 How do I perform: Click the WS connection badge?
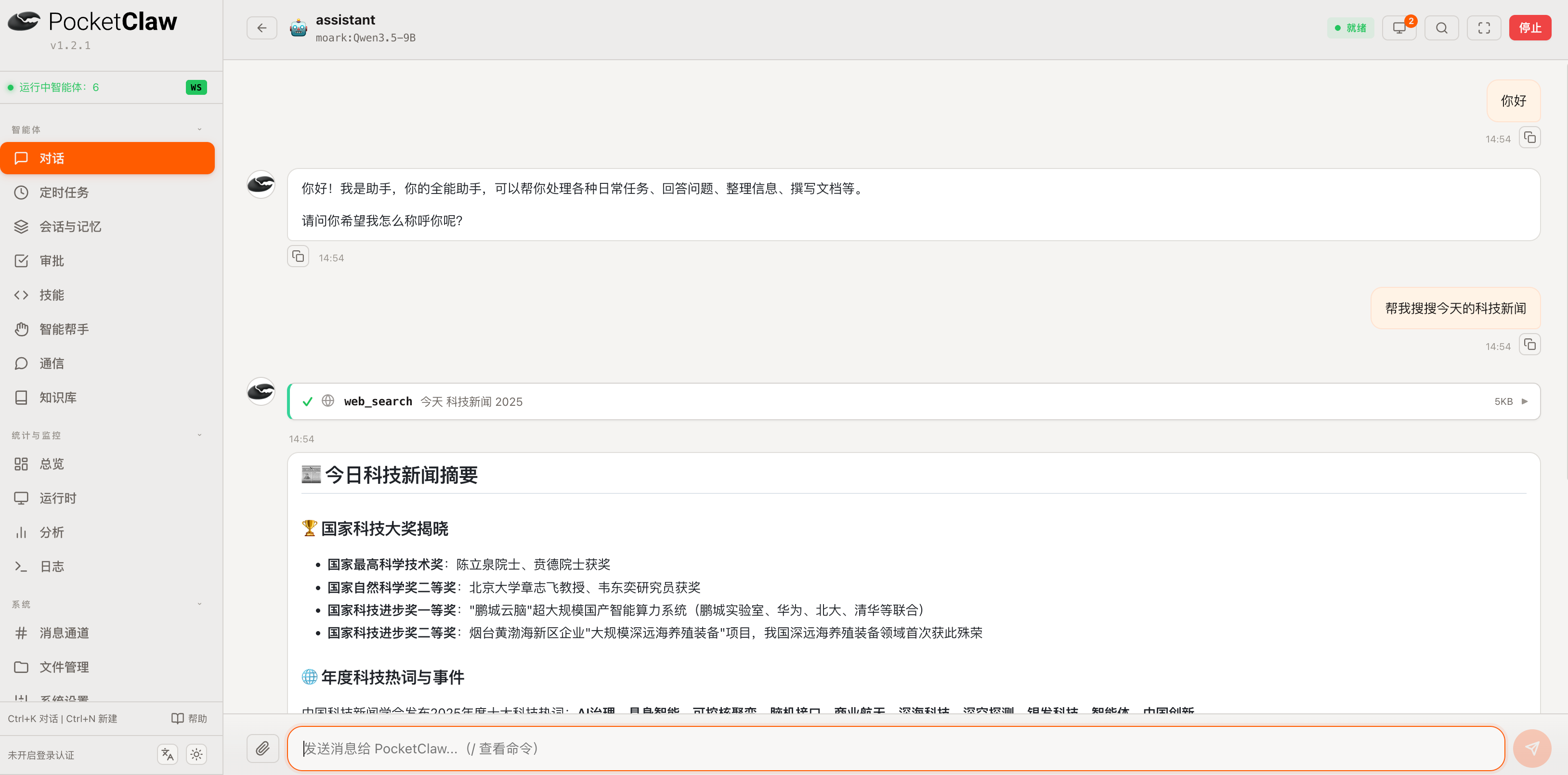tap(196, 88)
